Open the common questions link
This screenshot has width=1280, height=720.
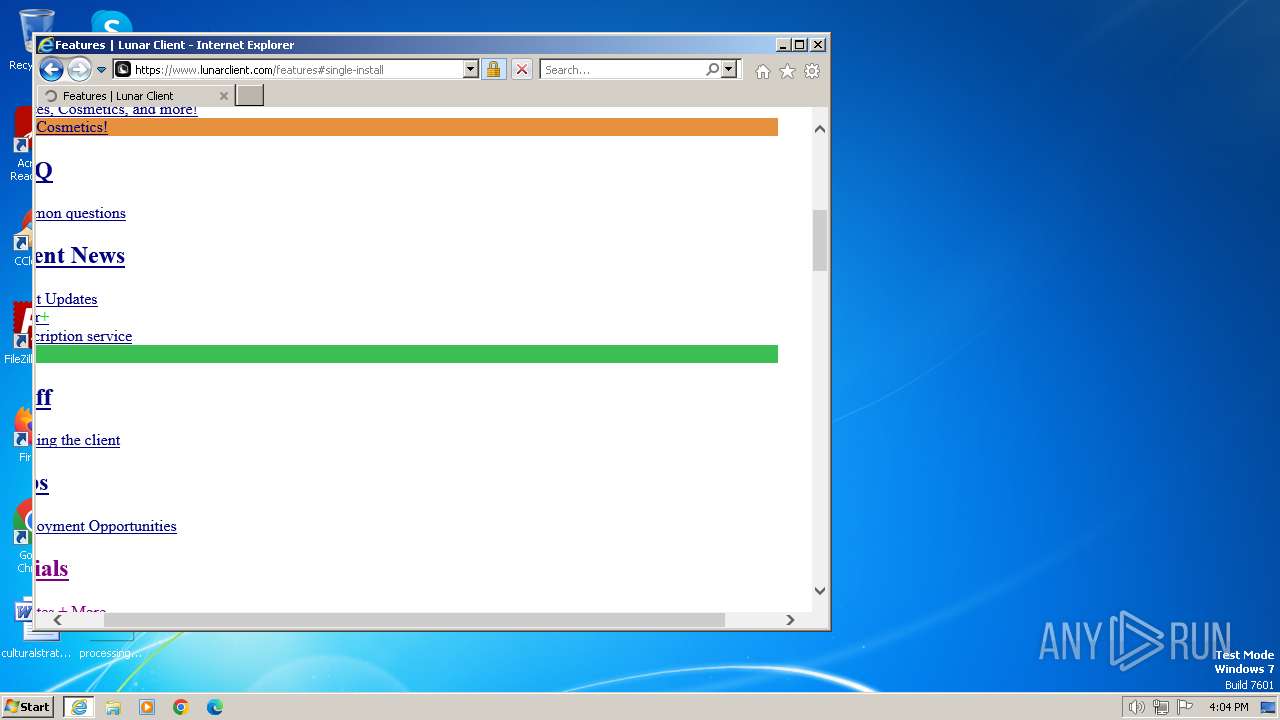[x=80, y=213]
